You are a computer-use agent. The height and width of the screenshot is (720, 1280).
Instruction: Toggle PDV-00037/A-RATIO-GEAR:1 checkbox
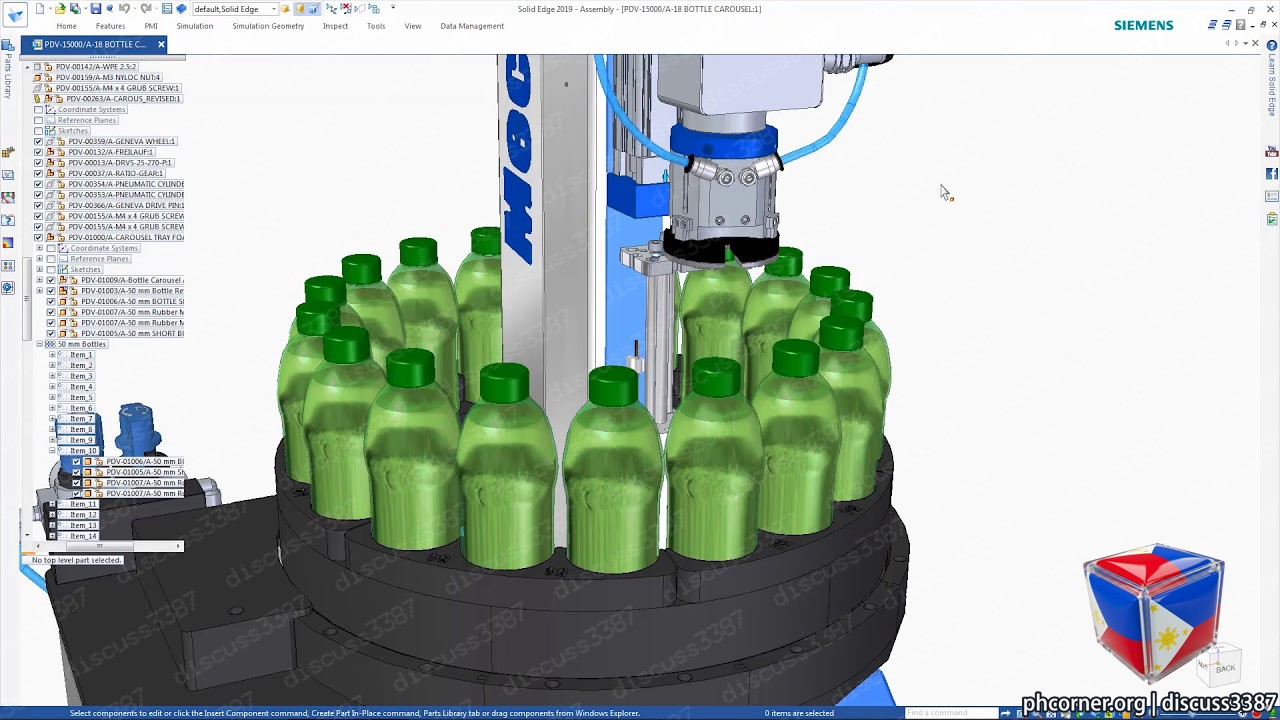point(39,174)
